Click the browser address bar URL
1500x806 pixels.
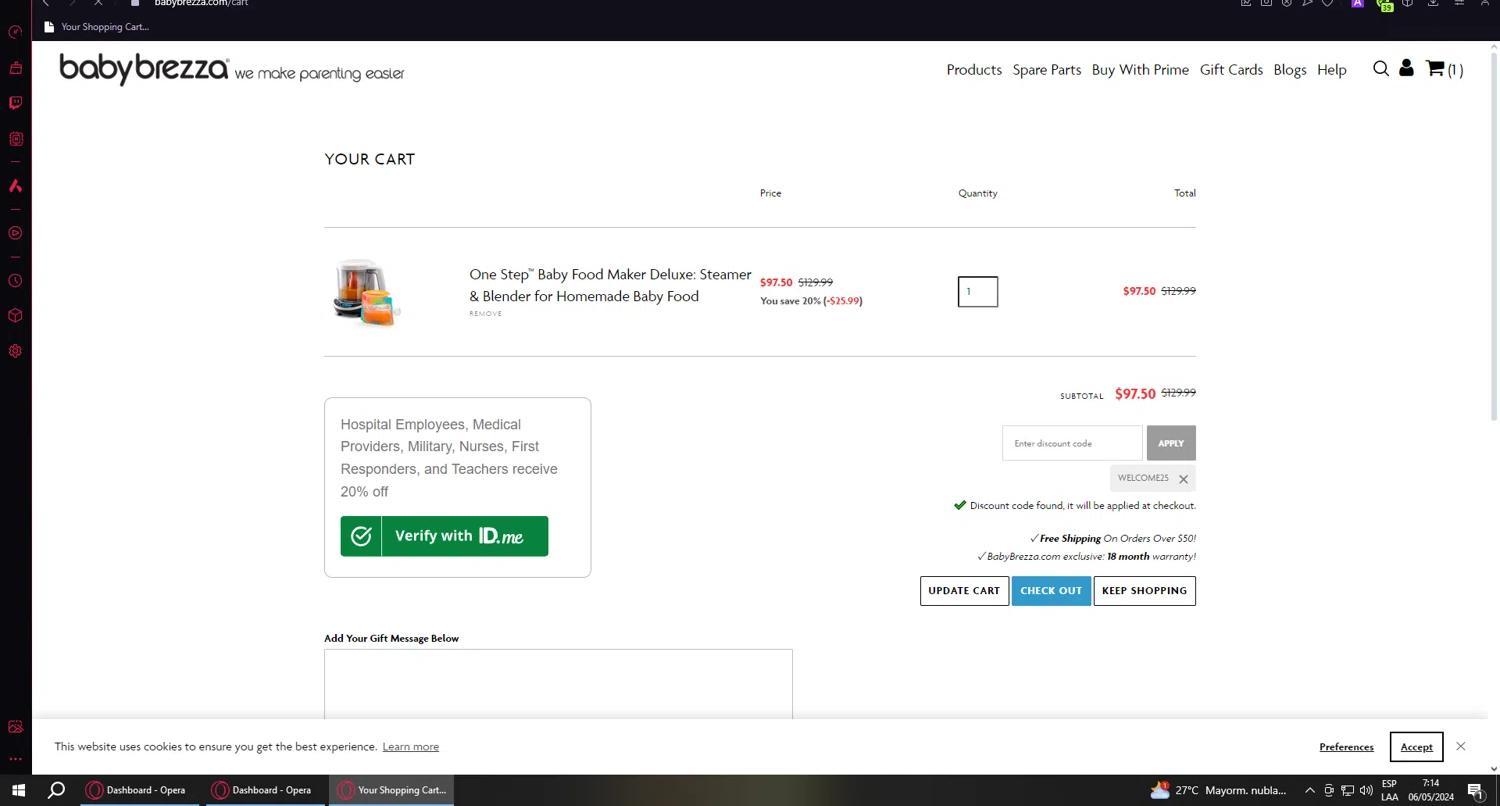click(201, 3)
